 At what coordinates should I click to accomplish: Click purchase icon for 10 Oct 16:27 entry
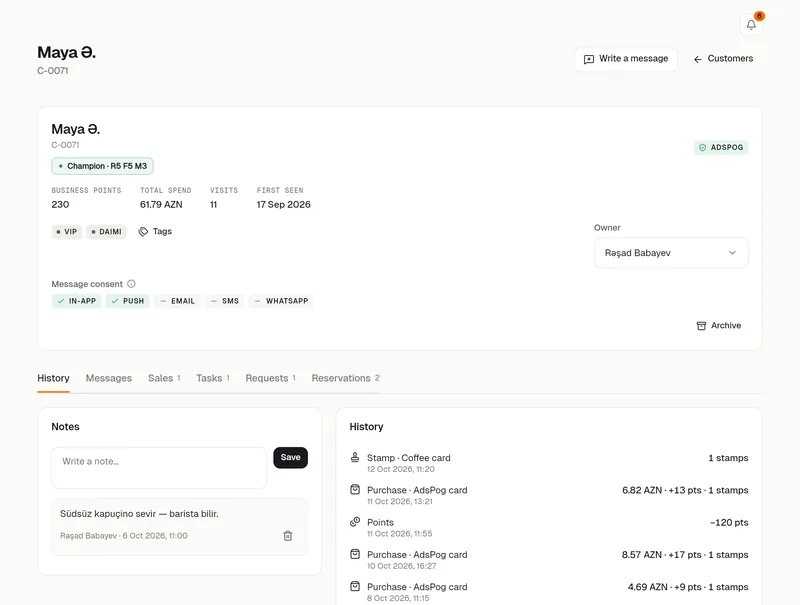(355, 554)
